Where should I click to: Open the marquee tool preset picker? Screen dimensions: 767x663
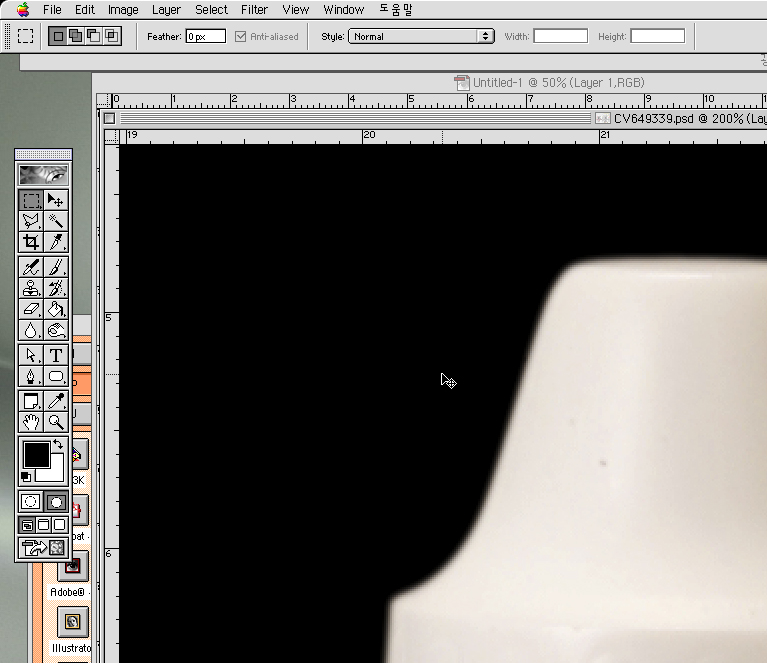[x=25, y=36]
